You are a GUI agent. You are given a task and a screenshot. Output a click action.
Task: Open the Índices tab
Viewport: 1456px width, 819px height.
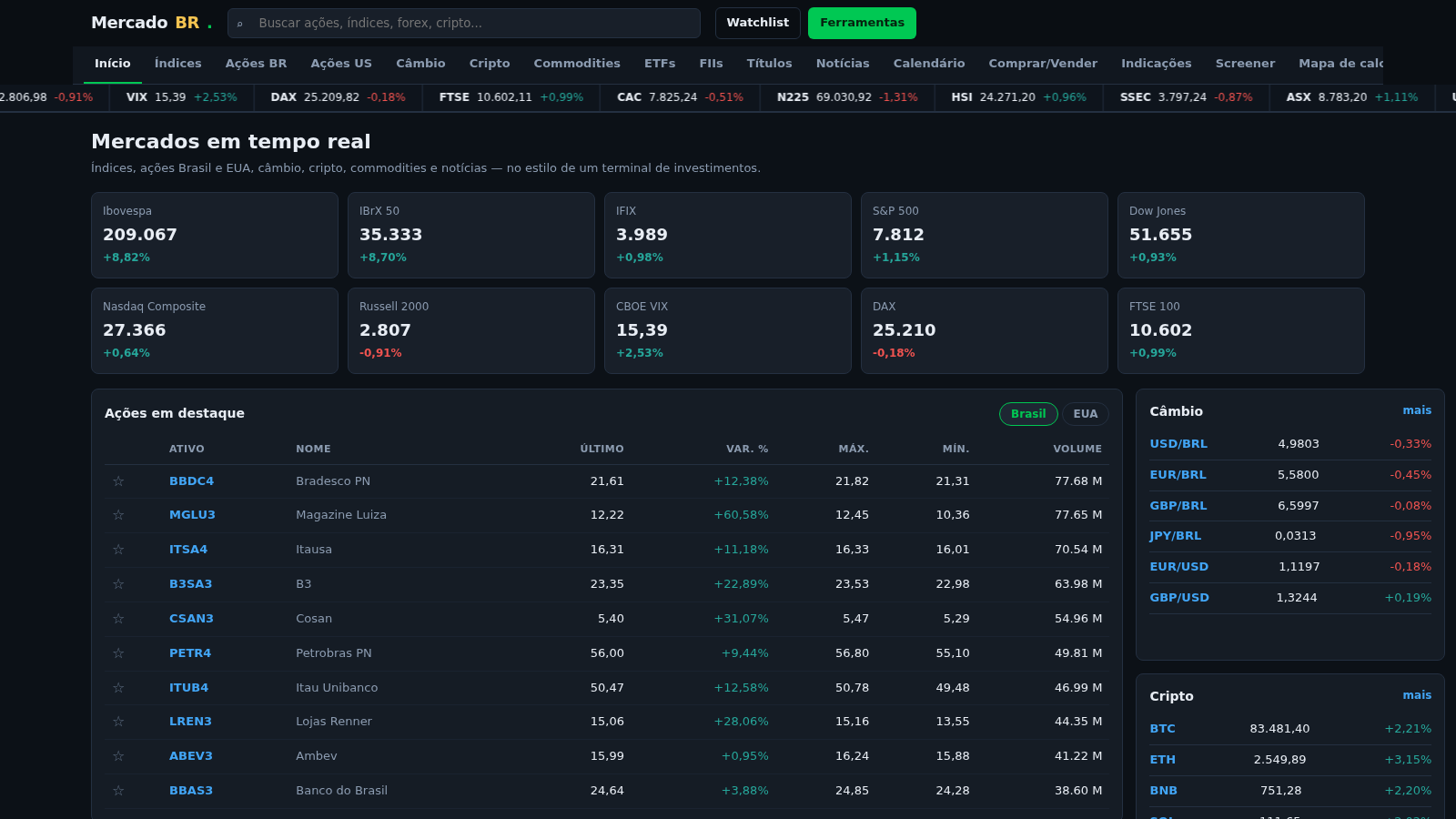[x=178, y=64]
